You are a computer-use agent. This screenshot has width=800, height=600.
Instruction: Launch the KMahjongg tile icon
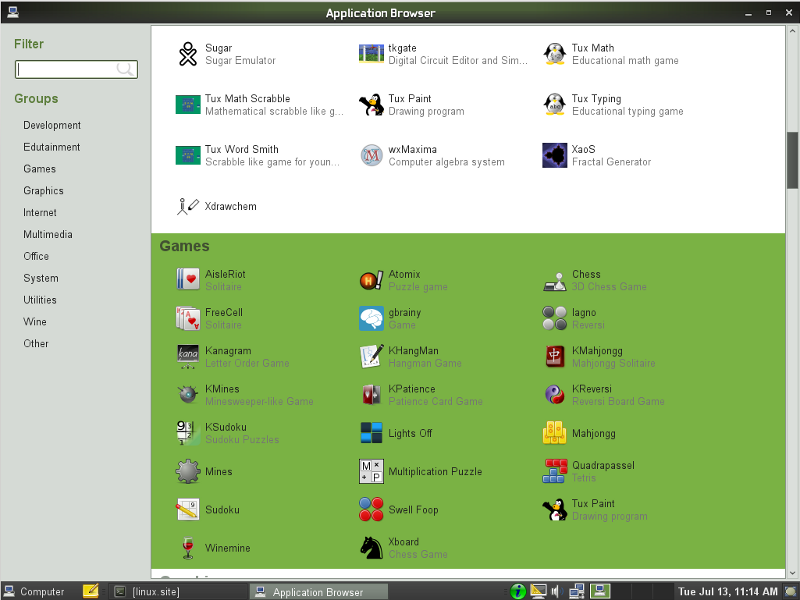tap(555, 356)
